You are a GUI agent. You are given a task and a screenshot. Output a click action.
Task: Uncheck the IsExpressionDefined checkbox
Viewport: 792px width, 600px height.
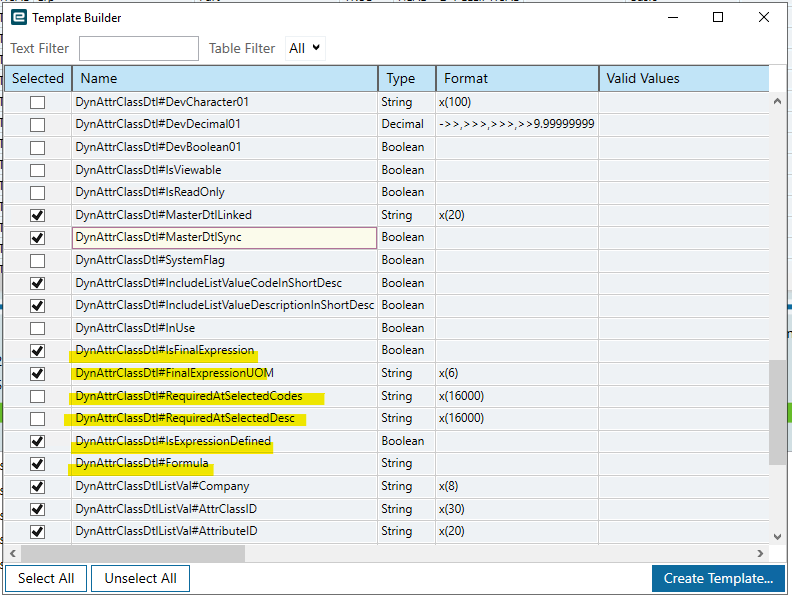37,441
